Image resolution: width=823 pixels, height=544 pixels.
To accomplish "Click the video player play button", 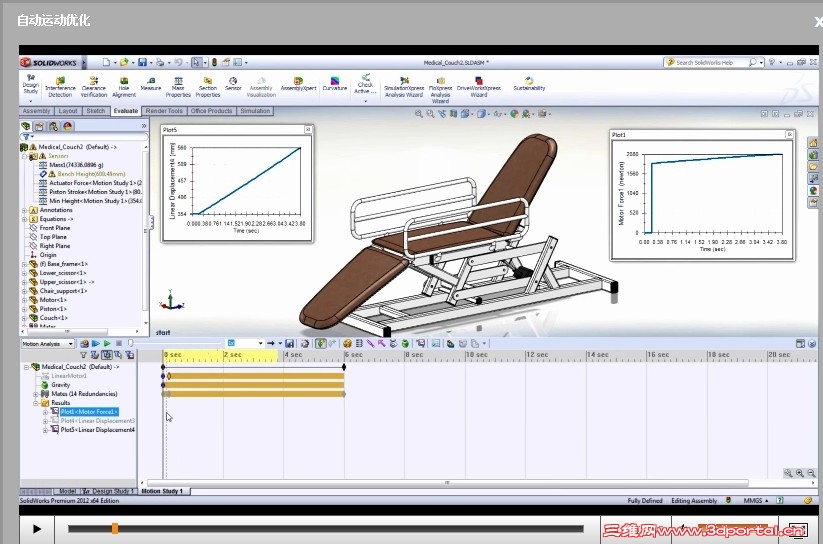I will coord(37,529).
